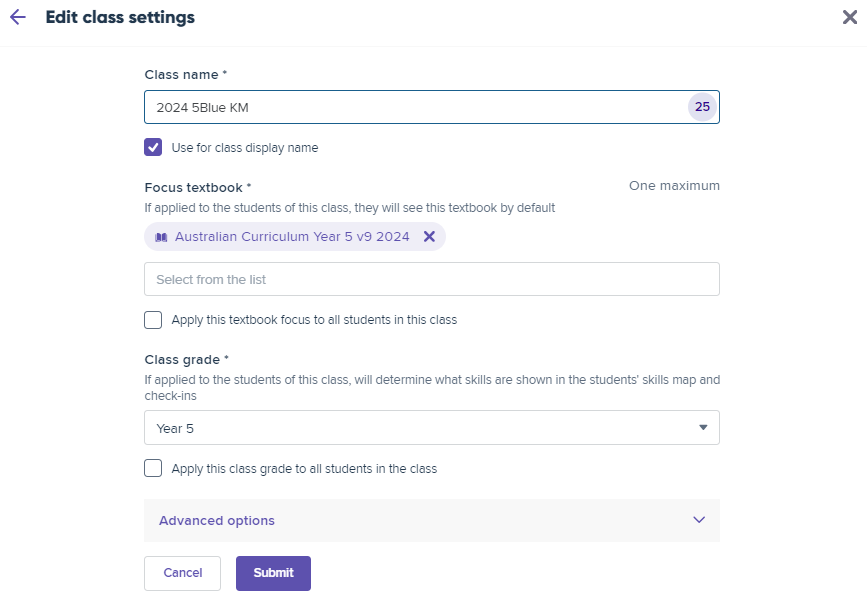Click the Advanced options chevron icon
Screen dimensions: 867x603
[x=699, y=520]
